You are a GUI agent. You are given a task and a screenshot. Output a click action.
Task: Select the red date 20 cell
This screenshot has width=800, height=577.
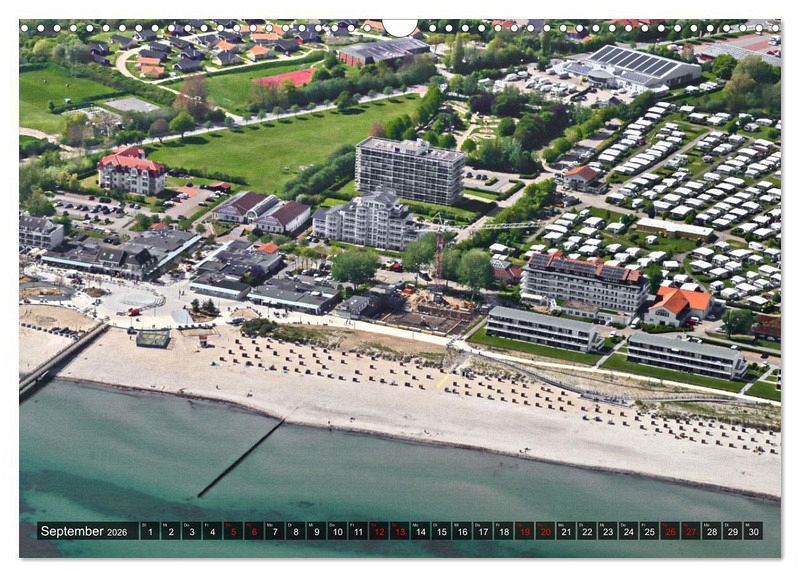pos(545,531)
